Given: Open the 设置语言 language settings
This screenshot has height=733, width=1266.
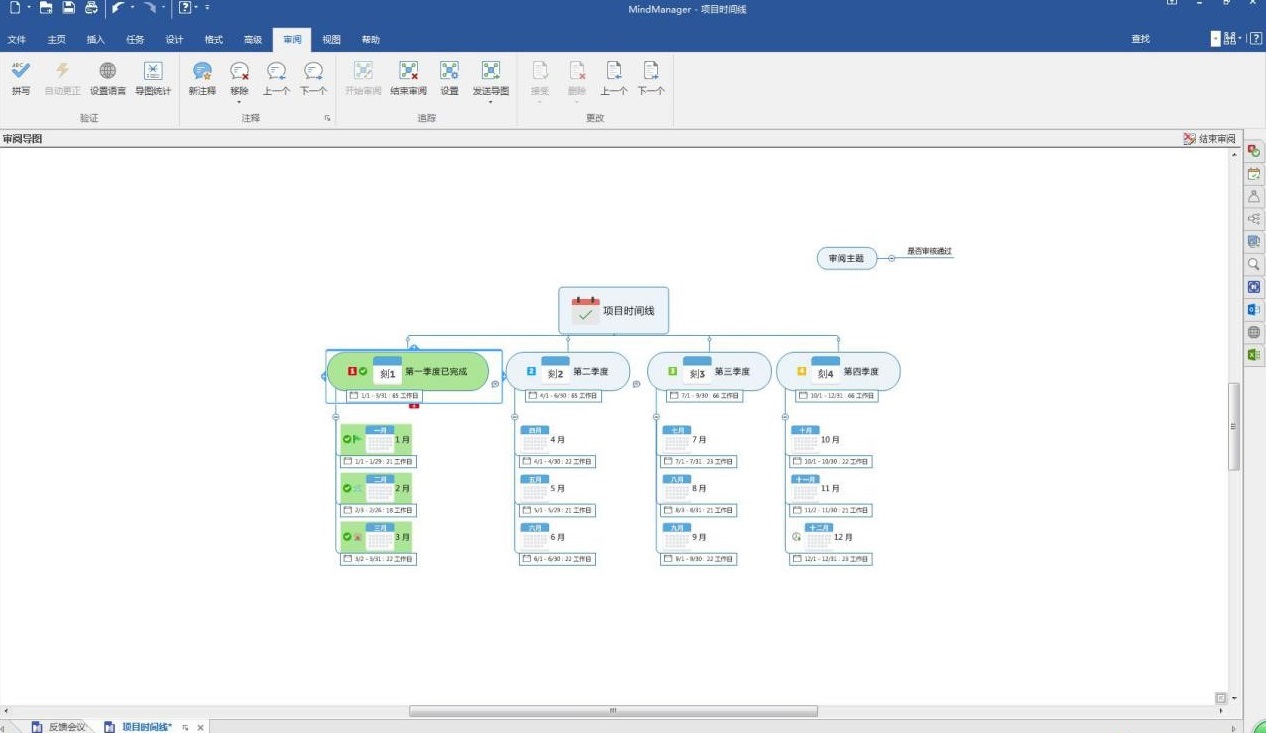Looking at the screenshot, I should tap(107, 71).
